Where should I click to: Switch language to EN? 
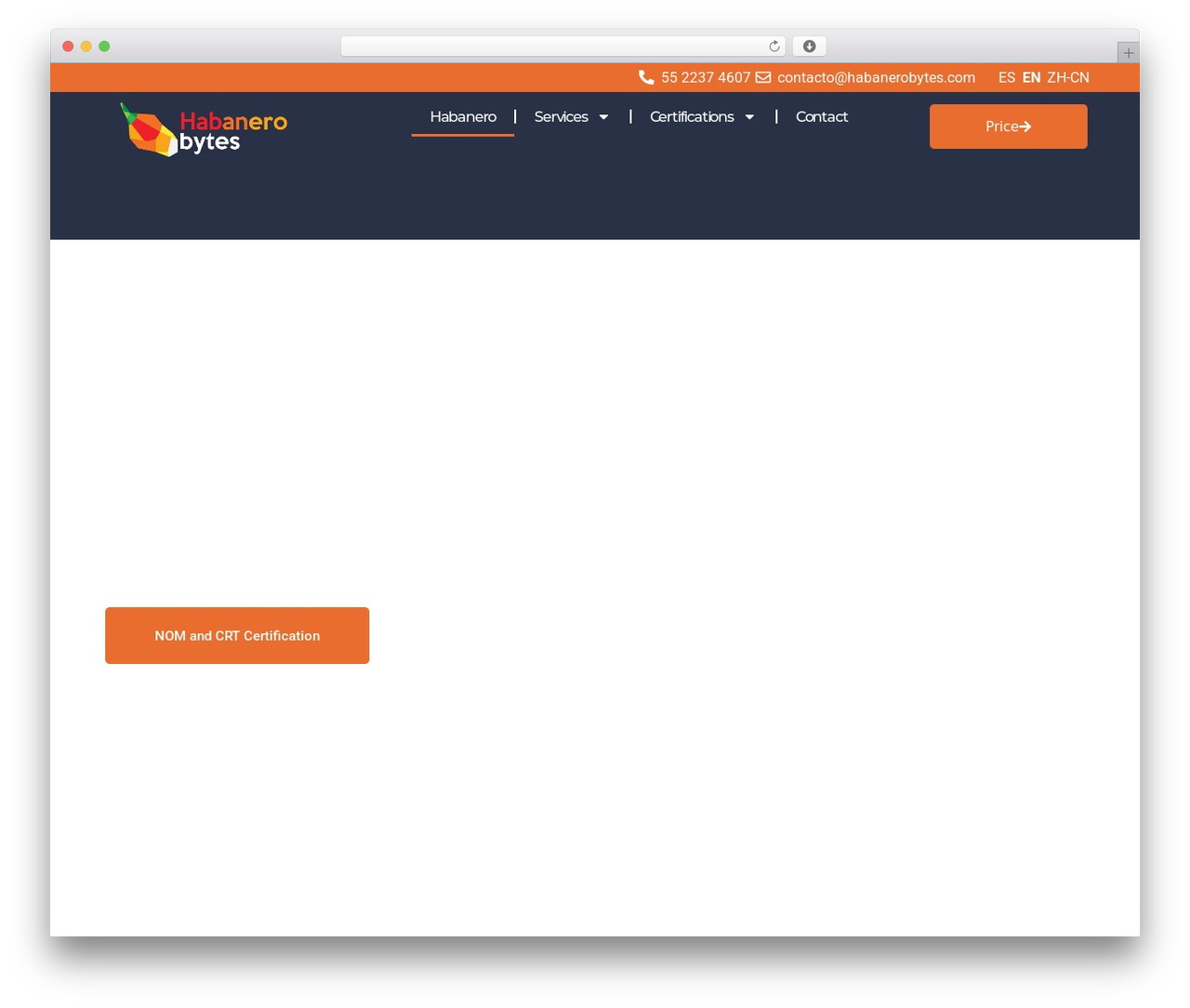tap(1031, 77)
